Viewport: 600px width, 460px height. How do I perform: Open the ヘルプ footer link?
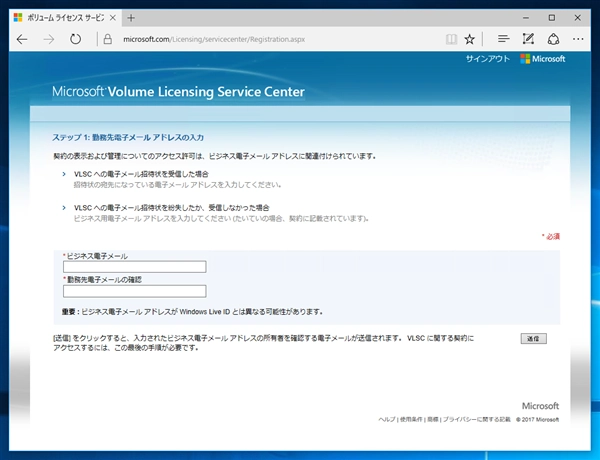387,419
